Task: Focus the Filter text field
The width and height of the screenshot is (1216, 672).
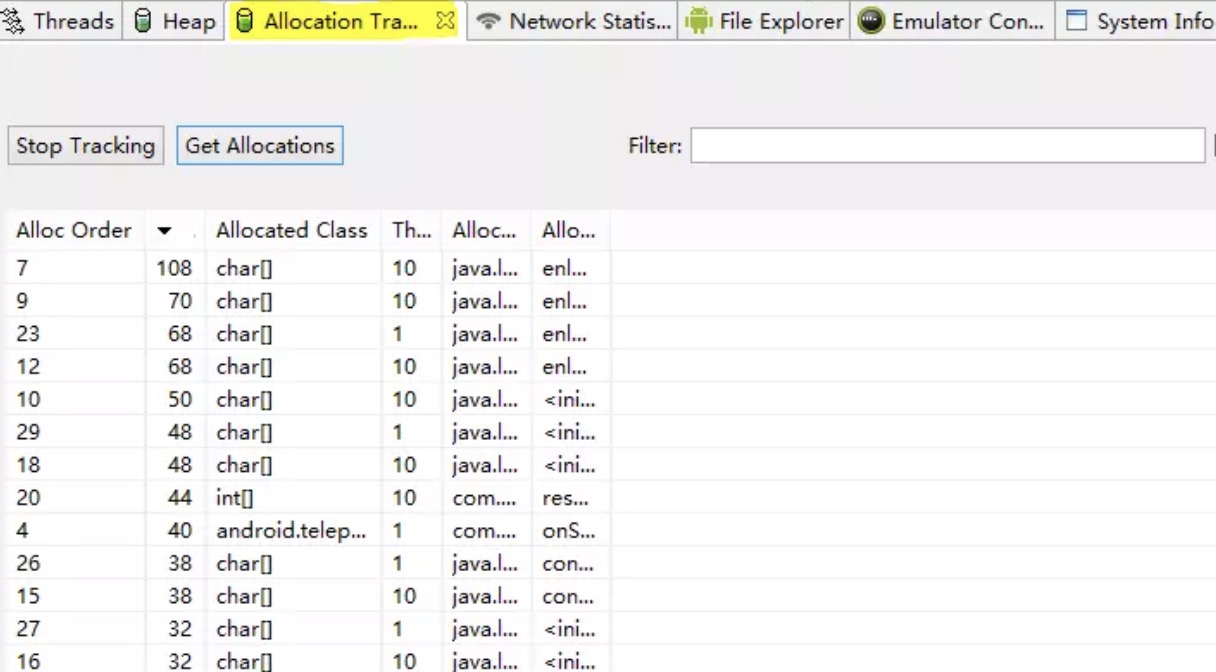Action: tap(946, 146)
